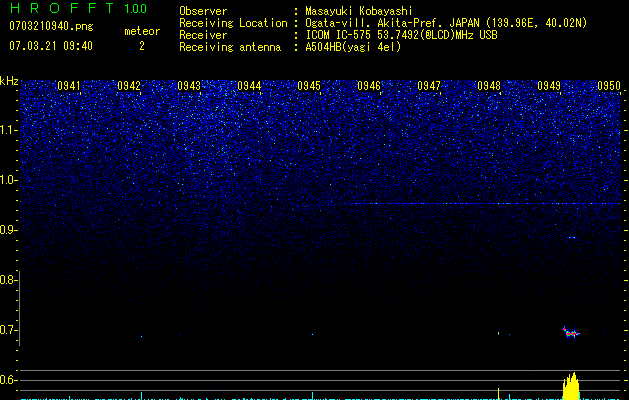The width and height of the screenshot is (629, 400).
Task: Select the 0945 time label
Action: [309, 86]
